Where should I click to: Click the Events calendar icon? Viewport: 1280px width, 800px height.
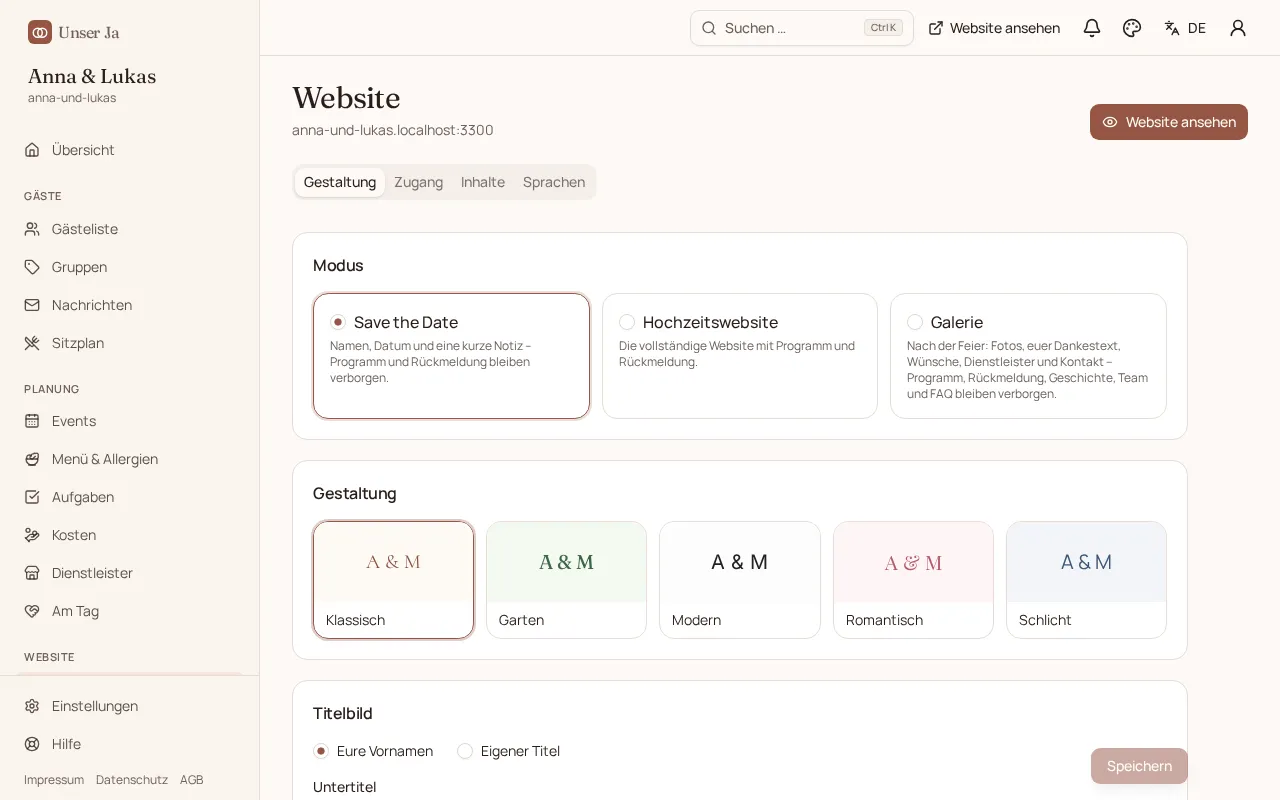pos(32,421)
